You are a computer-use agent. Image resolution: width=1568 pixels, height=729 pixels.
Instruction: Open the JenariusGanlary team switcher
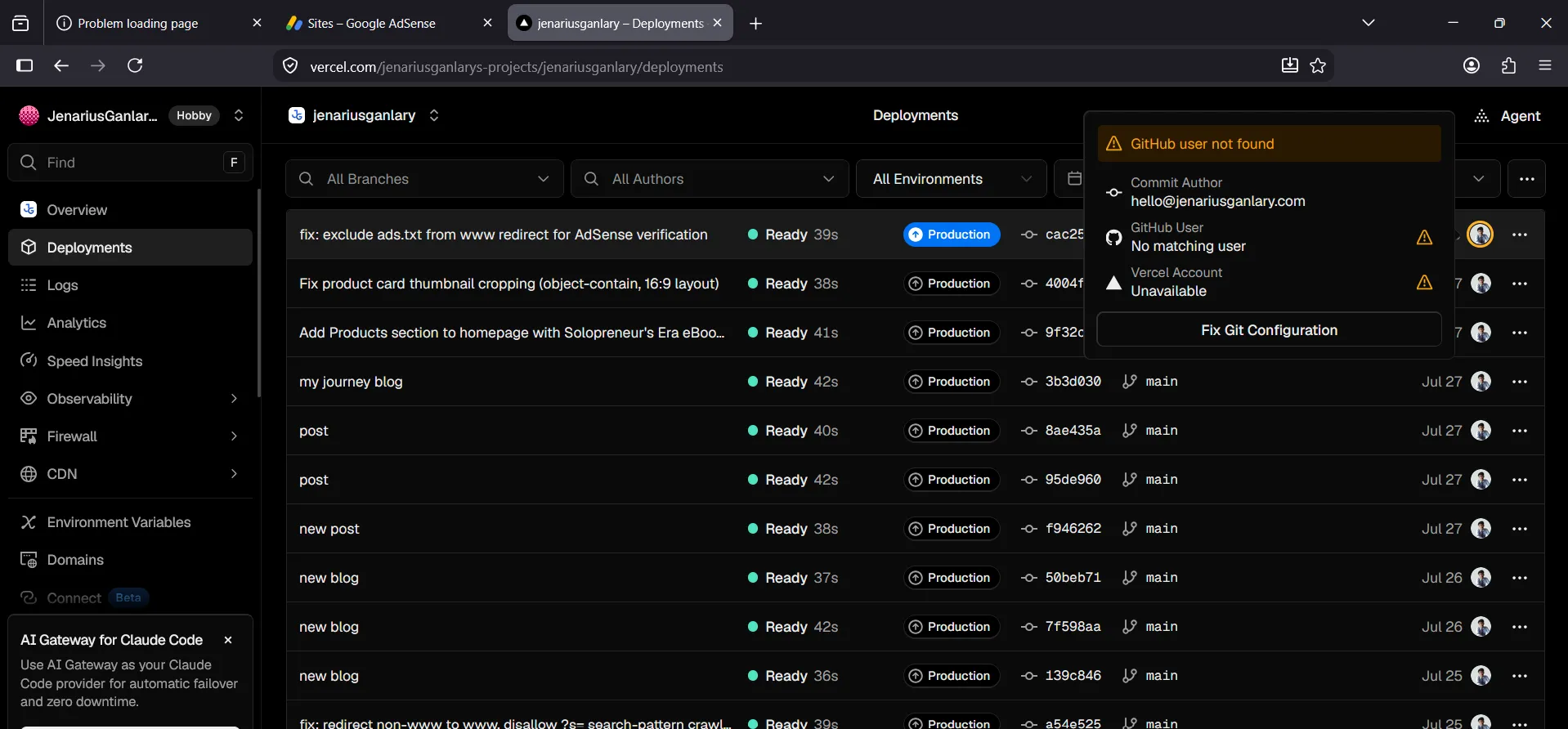click(239, 115)
